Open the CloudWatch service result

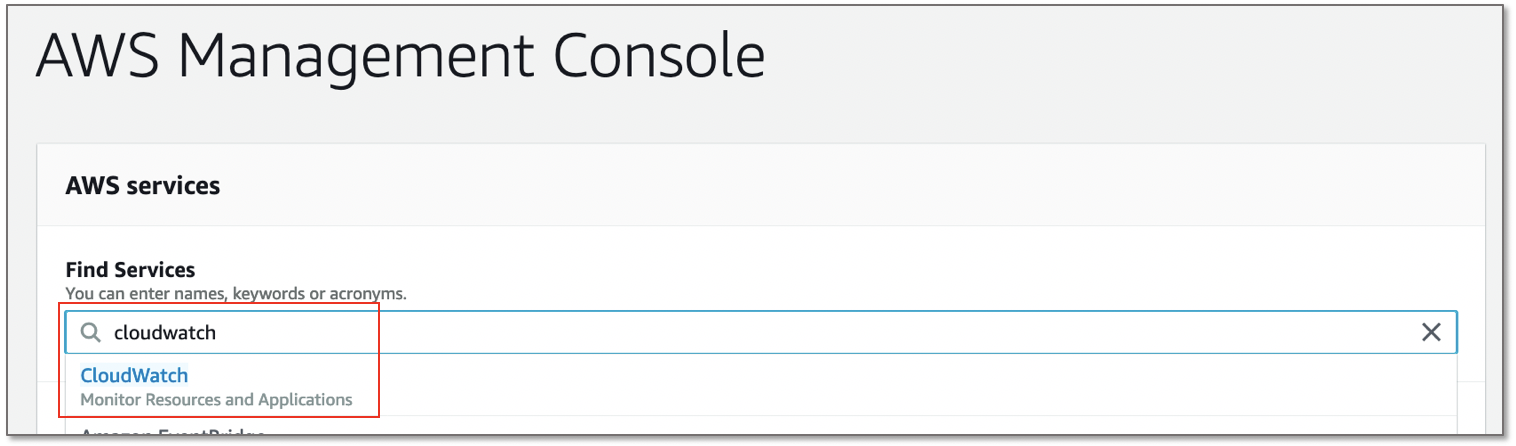coord(134,376)
